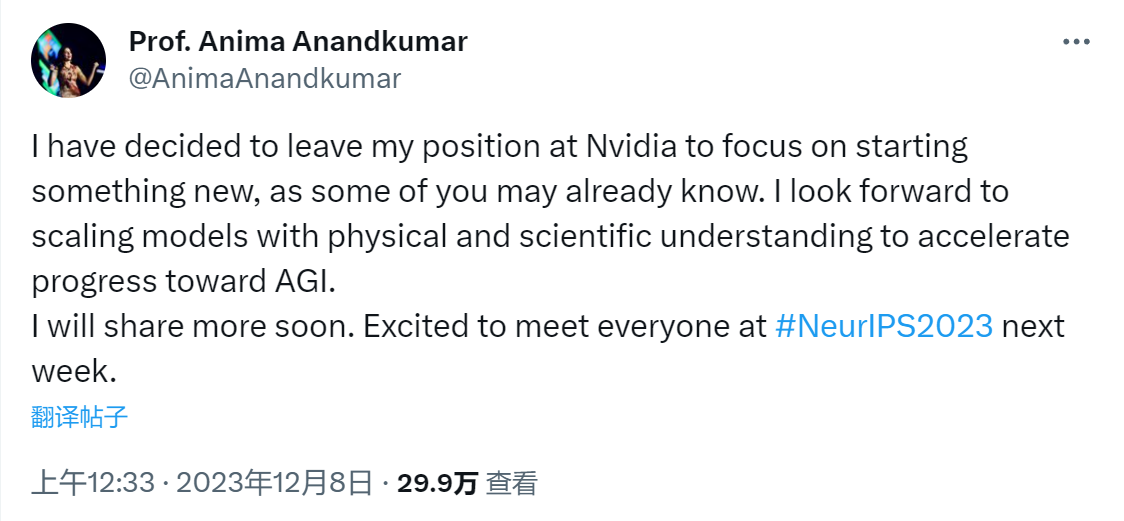The height and width of the screenshot is (521, 1124).
Task: Open the more options ellipsis menu
Action: click(1076, 42)
